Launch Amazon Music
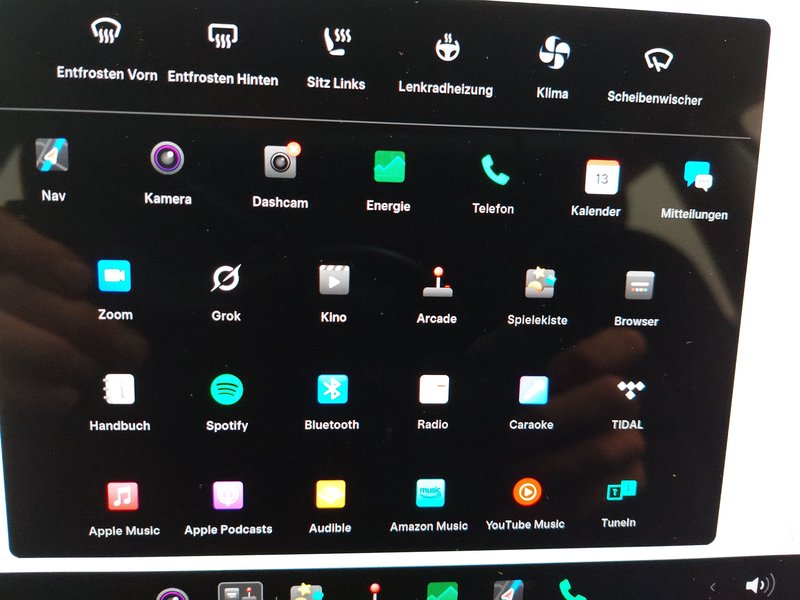The height and width of the screenshot is (600, 800). click(431, 493)
